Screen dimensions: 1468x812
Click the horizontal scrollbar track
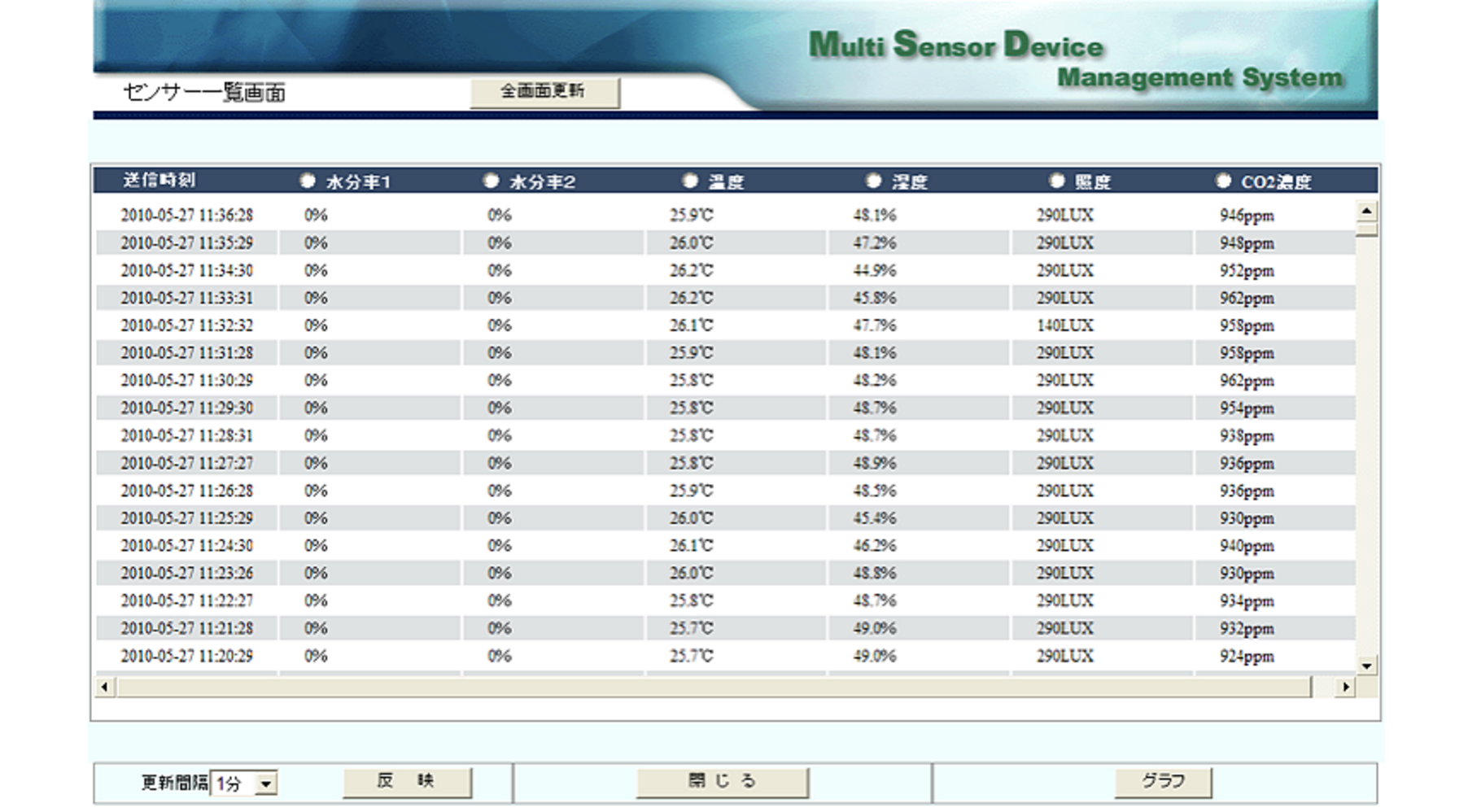pos(716,688)
